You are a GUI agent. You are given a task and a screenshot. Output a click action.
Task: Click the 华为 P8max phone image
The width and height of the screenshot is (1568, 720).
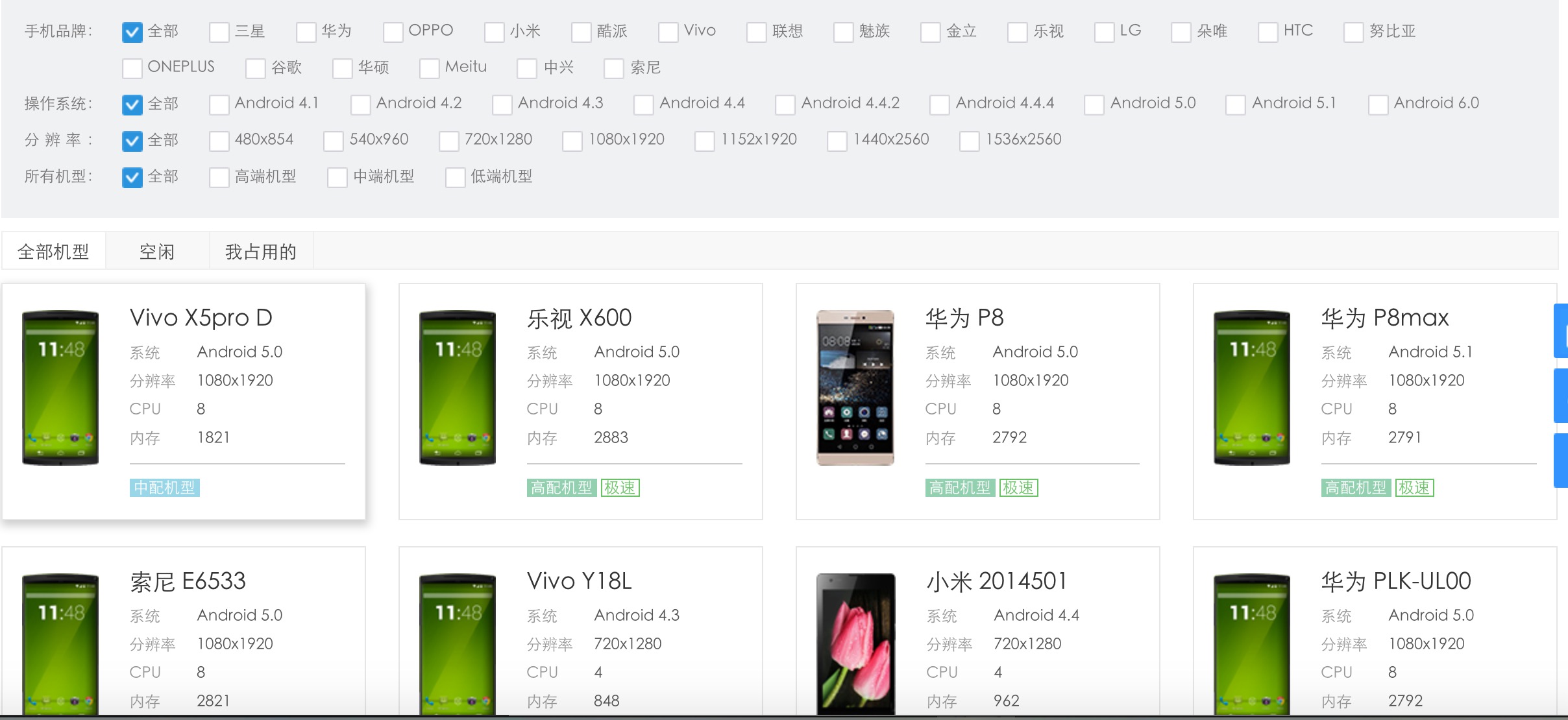1252,387
